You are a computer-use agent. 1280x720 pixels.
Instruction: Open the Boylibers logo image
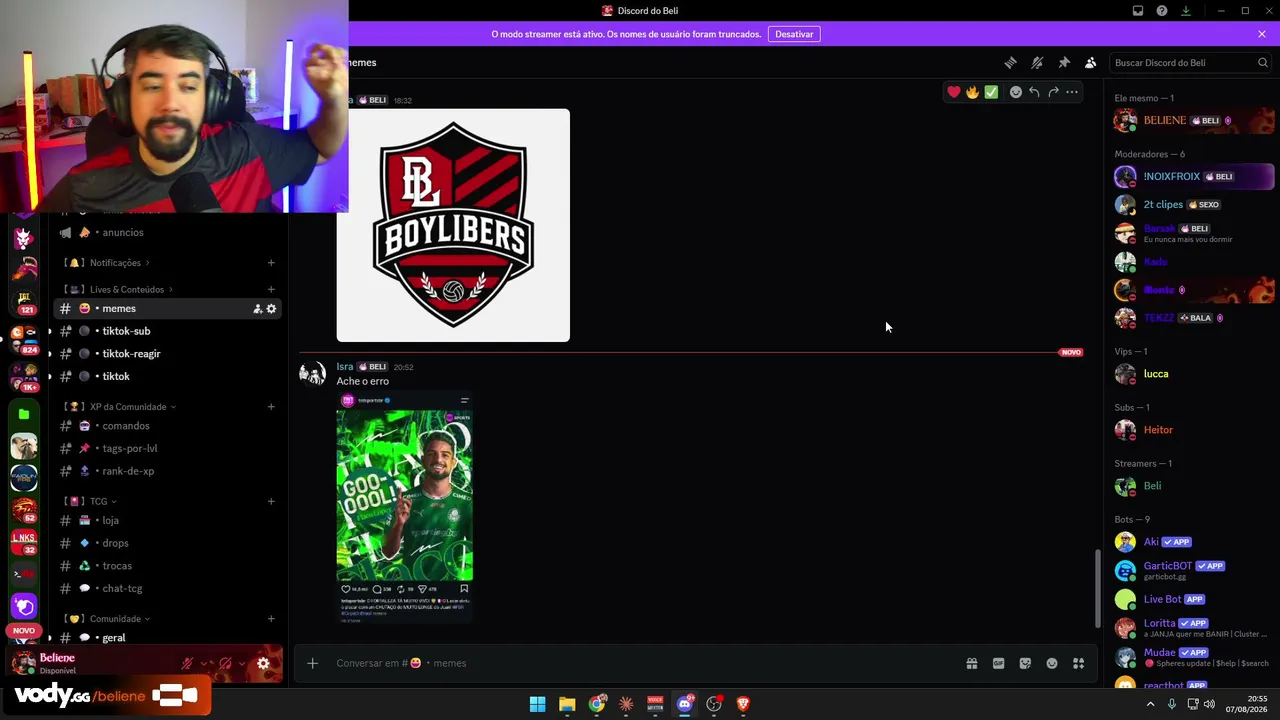pyautogui.click(x=453, y=225)
